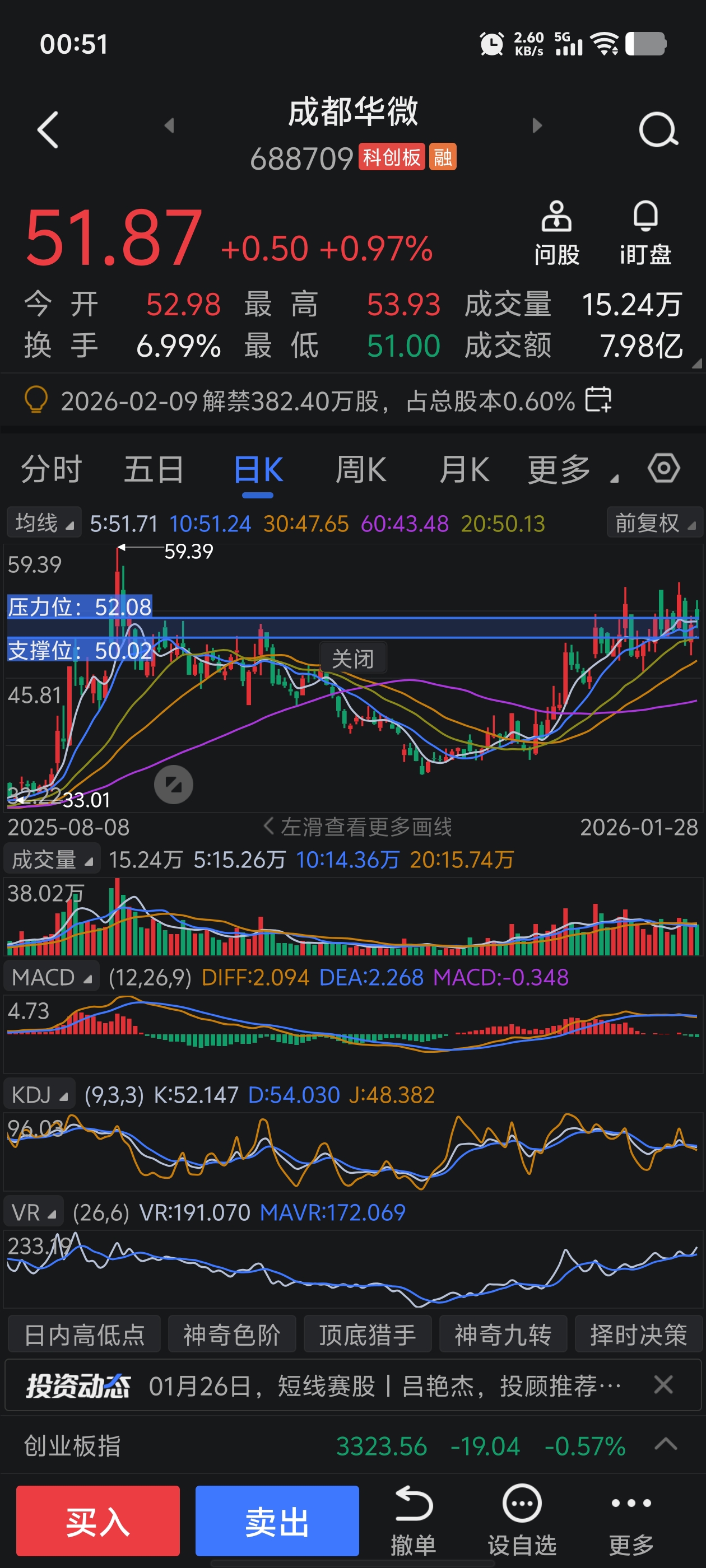Switch to the previous stock with the left triangle

click(169, 125)
